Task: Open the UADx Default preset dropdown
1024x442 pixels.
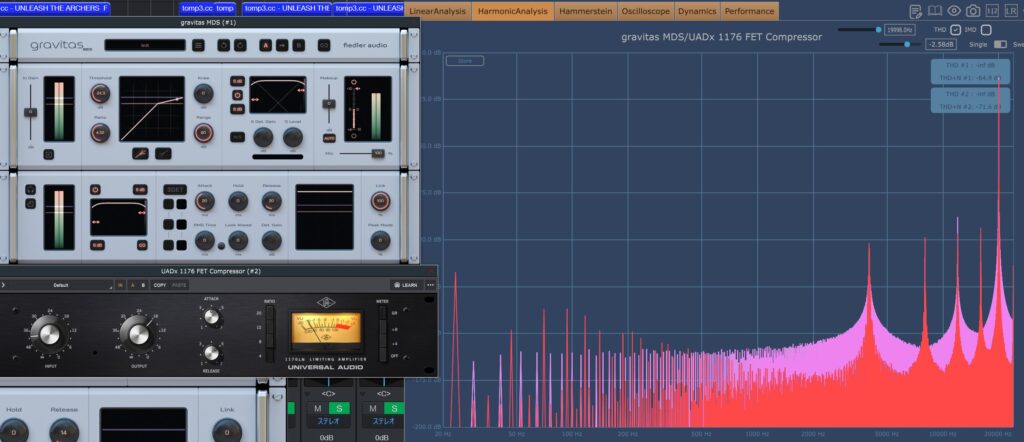Action: [60, 285]
